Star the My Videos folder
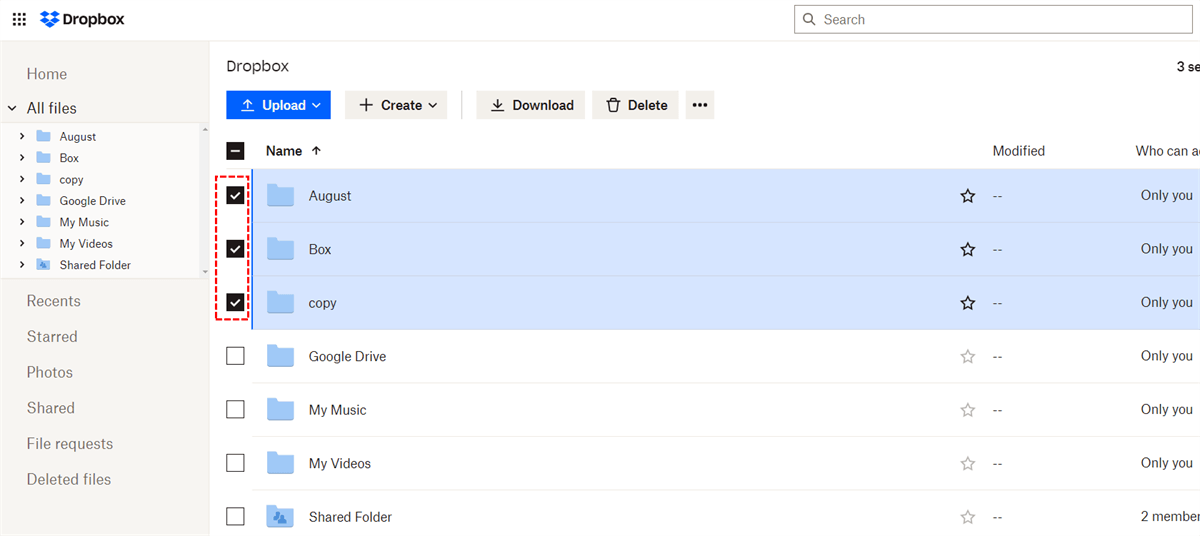 pos(967,464)
